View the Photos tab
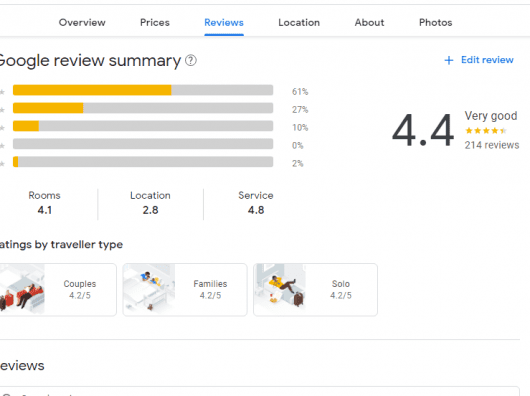Image resolution: width=530 pixels, height=396 pixels. pyautogui.click(x=435, y=23)
